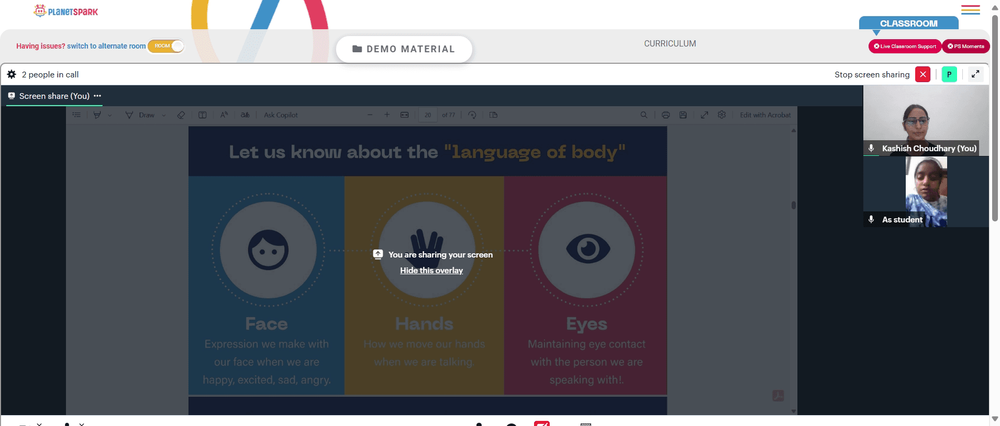
Task: Open the PDF contents list icon
Action: coord(77,115)
